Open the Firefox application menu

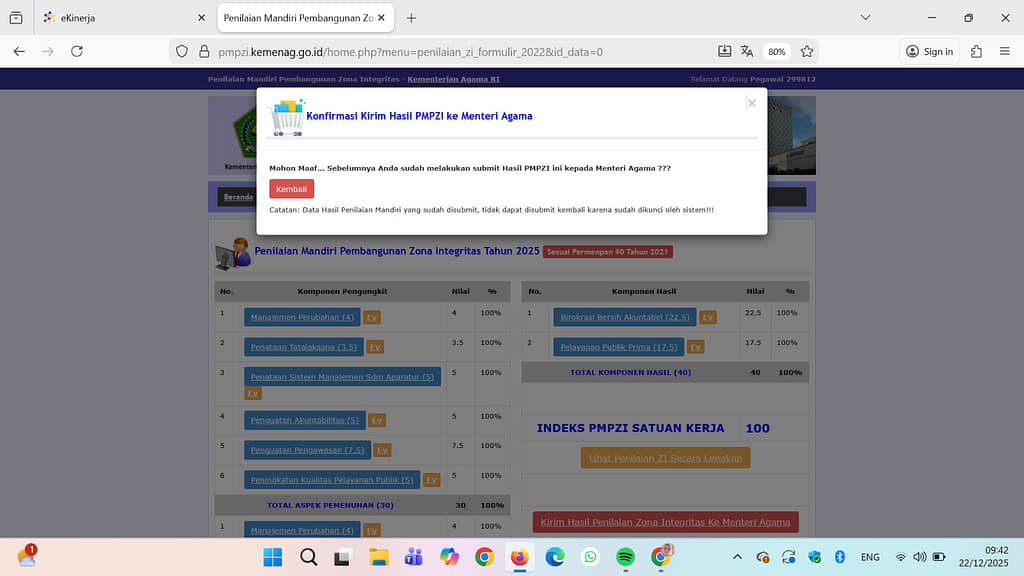tap(1004, 51)
